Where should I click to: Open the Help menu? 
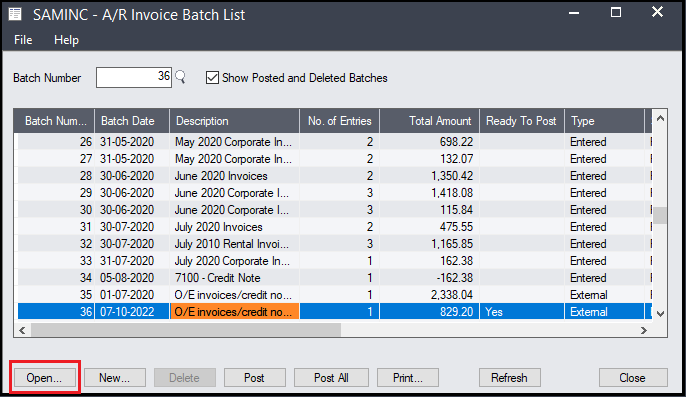click(x=66, y=40)
